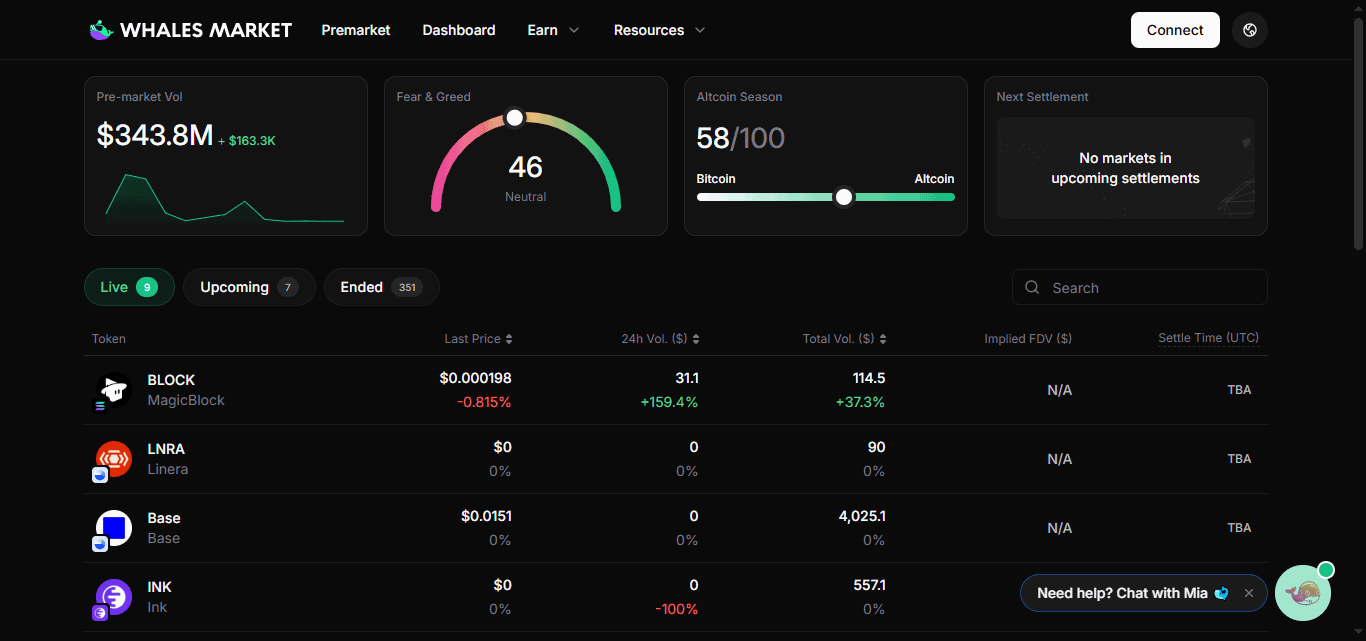Sort by Last Price arrows
Image resolution: width=1366 pixels, height=641 pixels.
[x=509, y=339]
